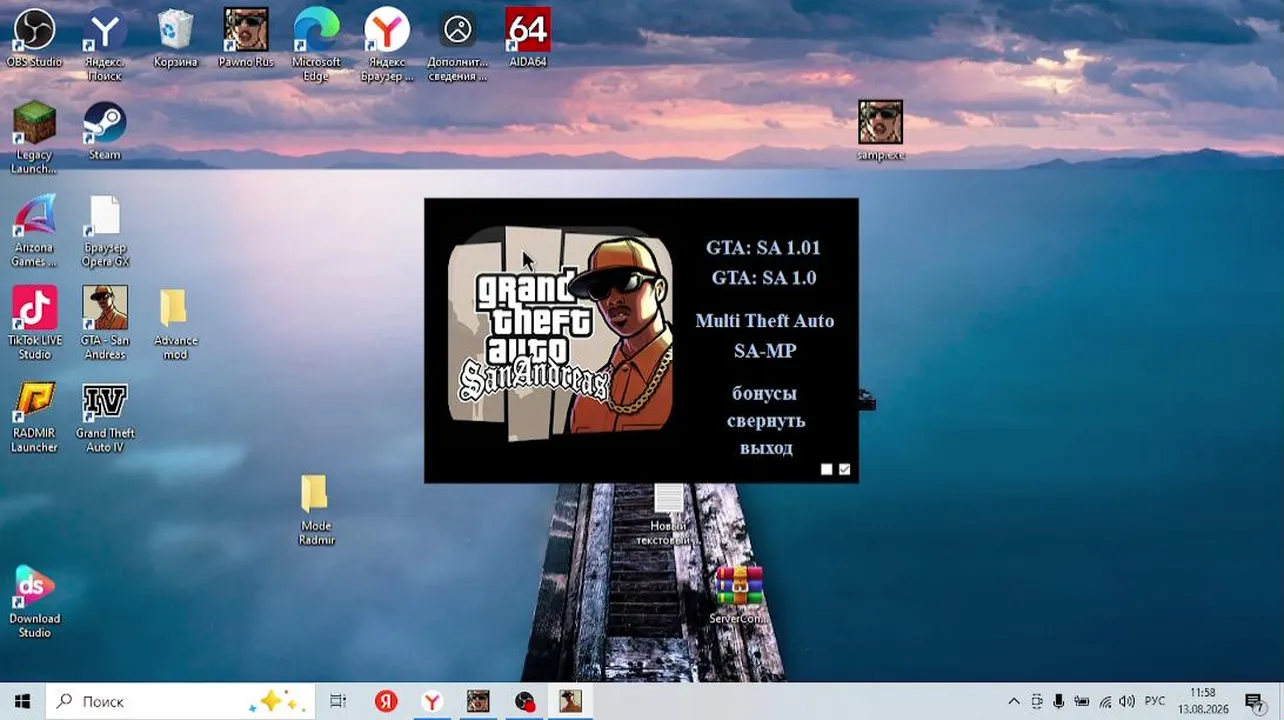This screenshot has height=720, width=1284.
Task: Select the Legacy Launcher Minecraft icon
Action: pos(34,138)
